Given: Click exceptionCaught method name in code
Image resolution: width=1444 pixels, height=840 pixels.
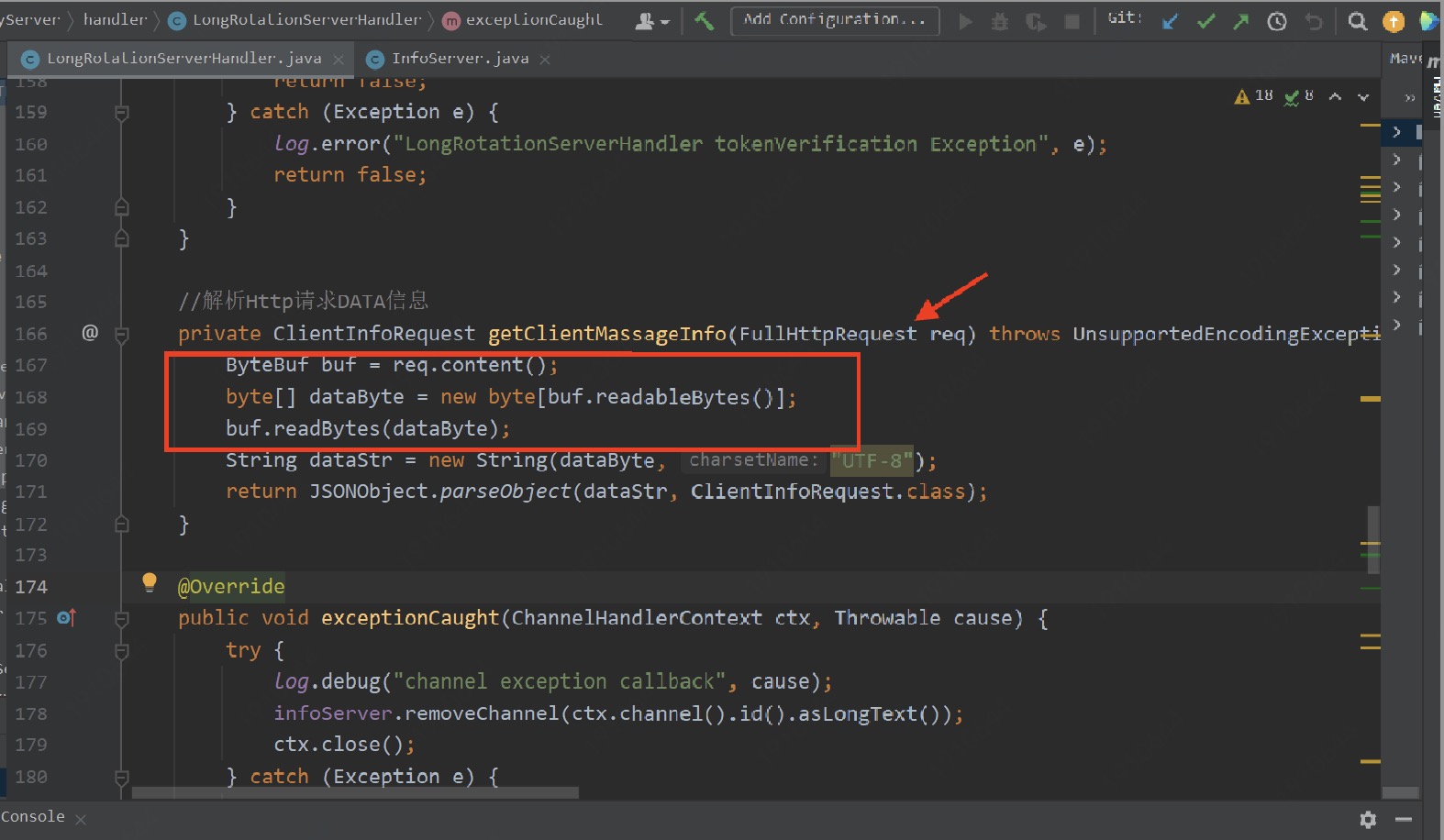Looking at the screenshot, I should point(410,618).
